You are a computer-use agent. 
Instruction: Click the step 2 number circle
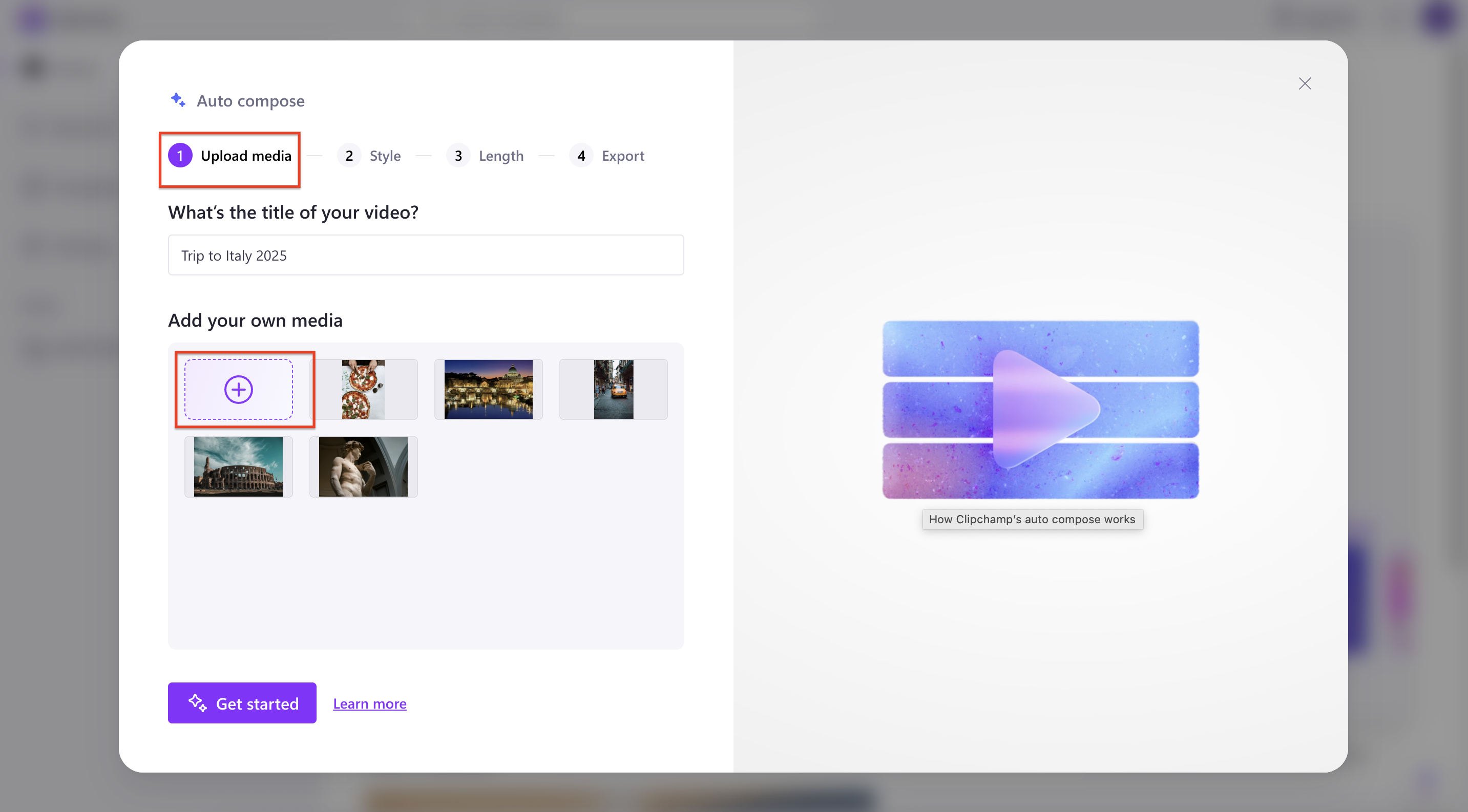[349, 156]
